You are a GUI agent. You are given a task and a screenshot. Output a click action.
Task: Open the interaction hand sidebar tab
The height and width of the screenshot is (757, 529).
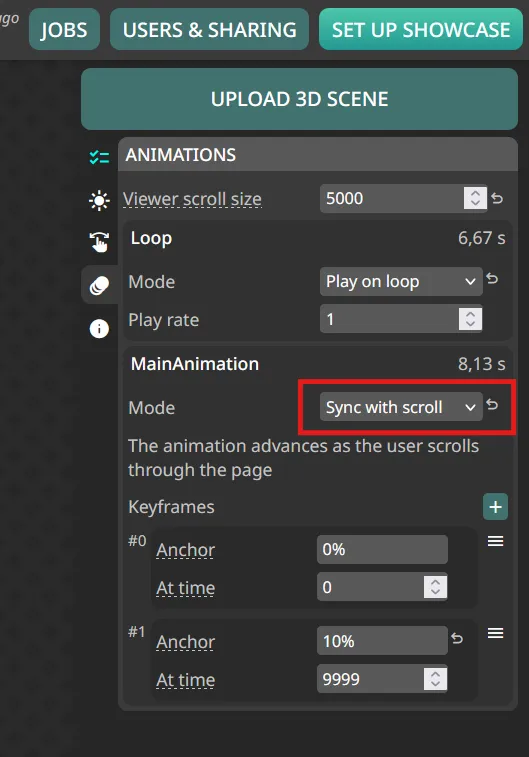coord(99,242)
